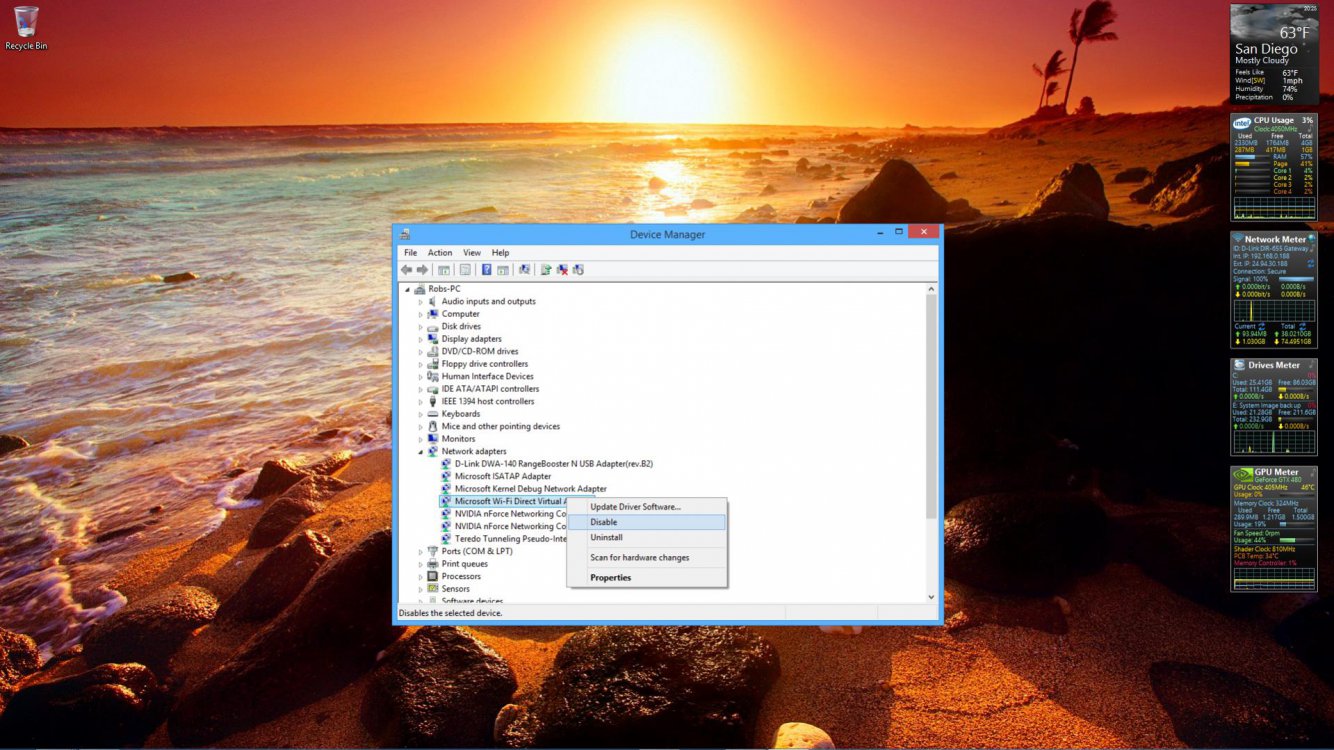Open the View menu
This screenshot has height=750, width=1334.
[x=472, y=253]
